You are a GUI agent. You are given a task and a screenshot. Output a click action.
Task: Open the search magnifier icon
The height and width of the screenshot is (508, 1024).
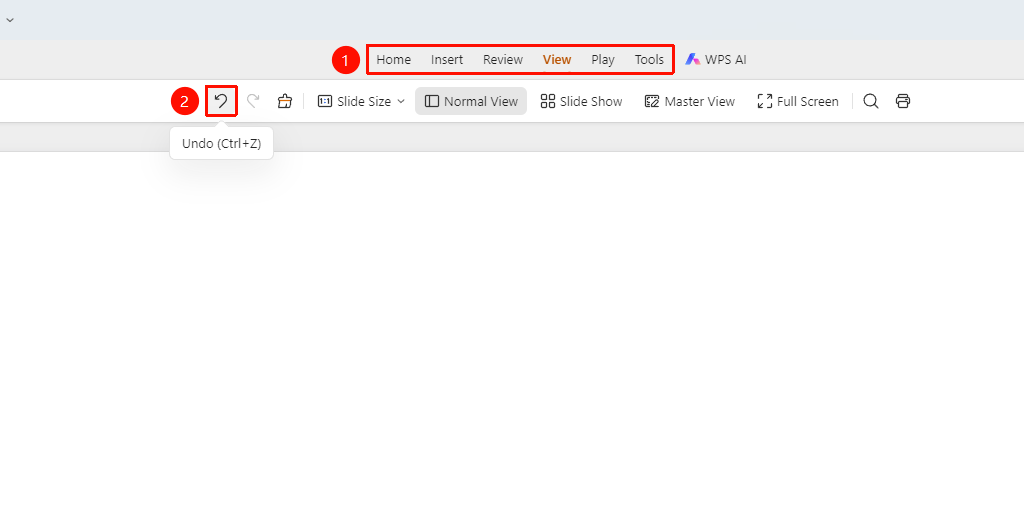coord(871,101)
